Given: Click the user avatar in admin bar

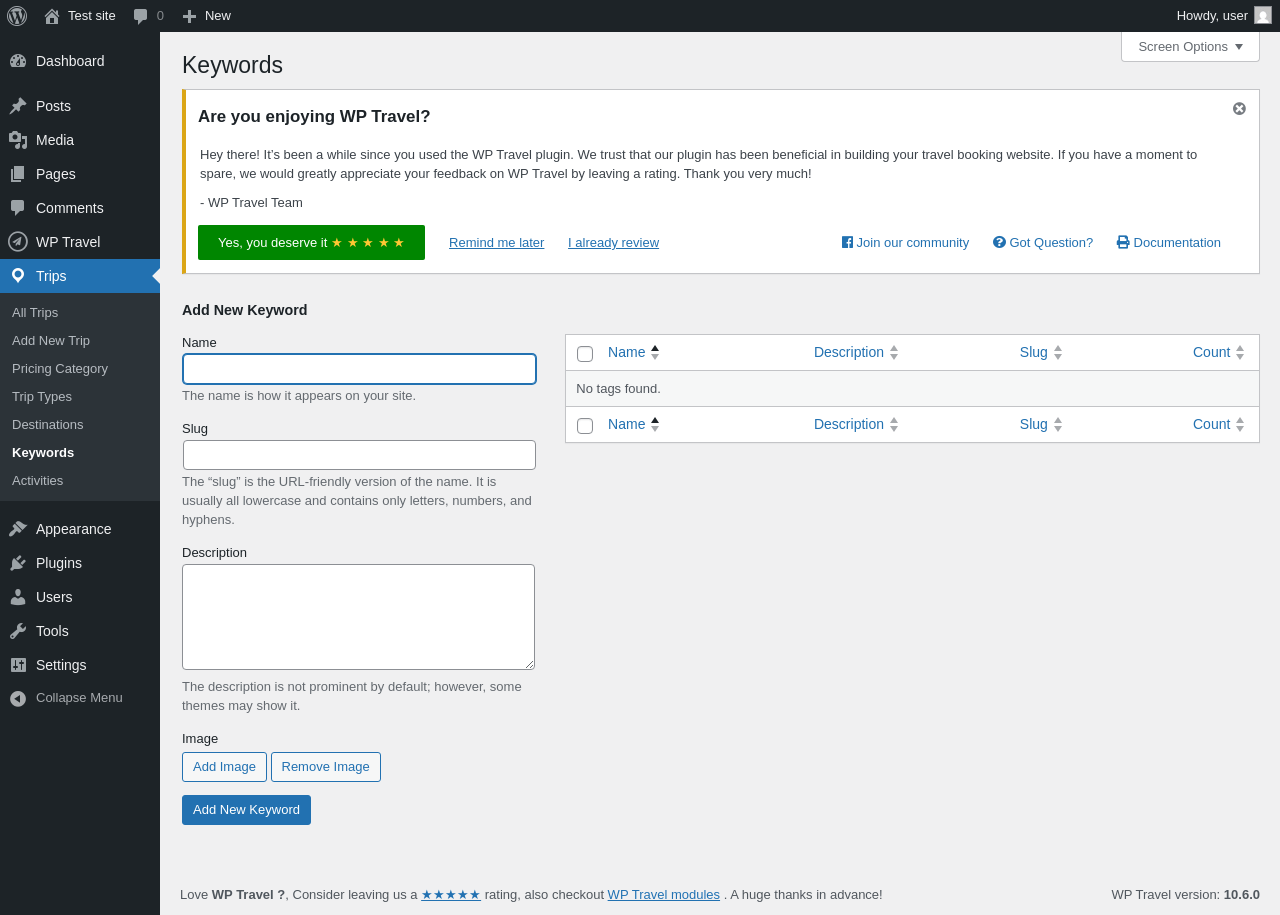Looking at the screenshot, I should 1263,16.
